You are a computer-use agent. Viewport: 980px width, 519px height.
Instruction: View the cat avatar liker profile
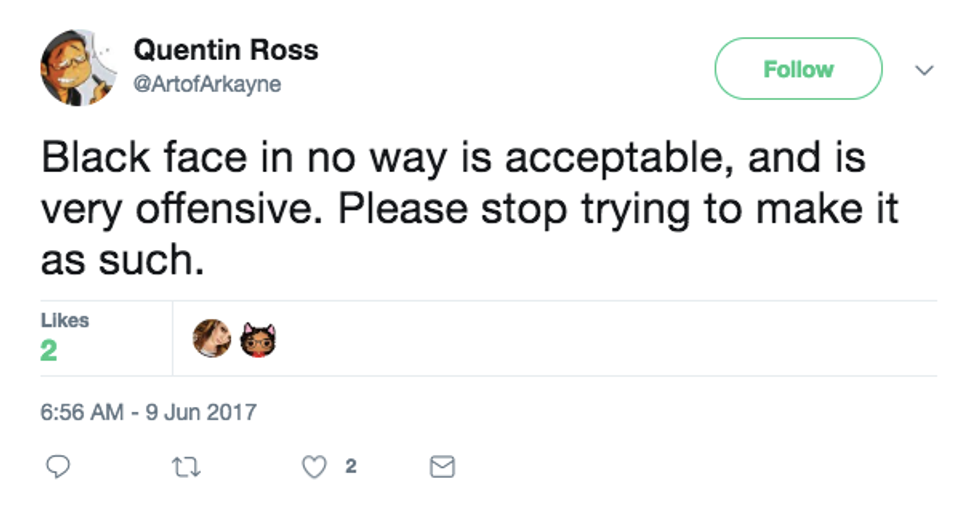pos(258,339)
